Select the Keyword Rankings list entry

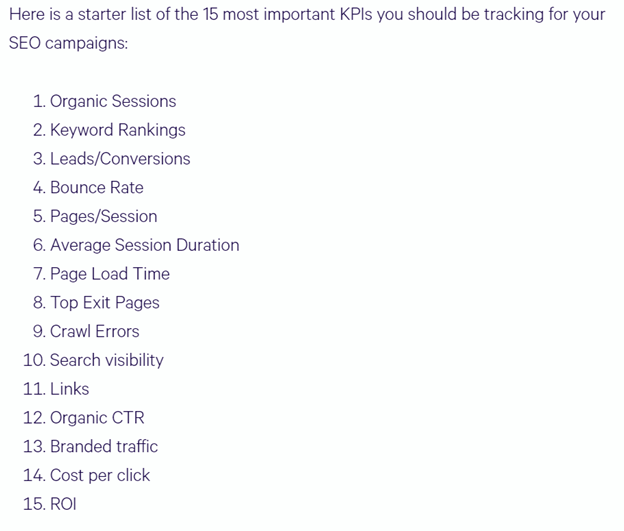point(117,130)
